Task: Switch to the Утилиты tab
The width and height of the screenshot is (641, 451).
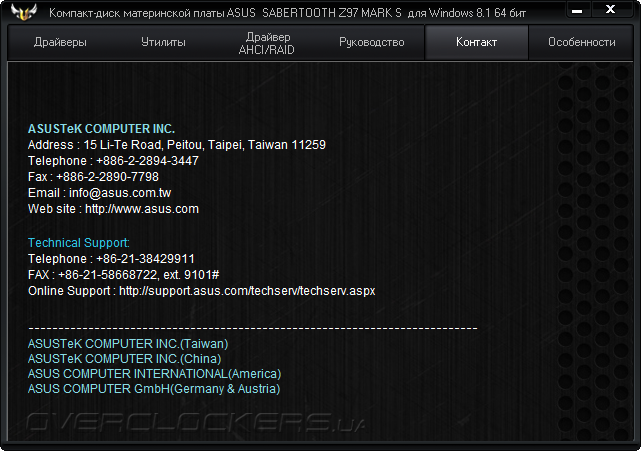Action: (x=163, y=42)
